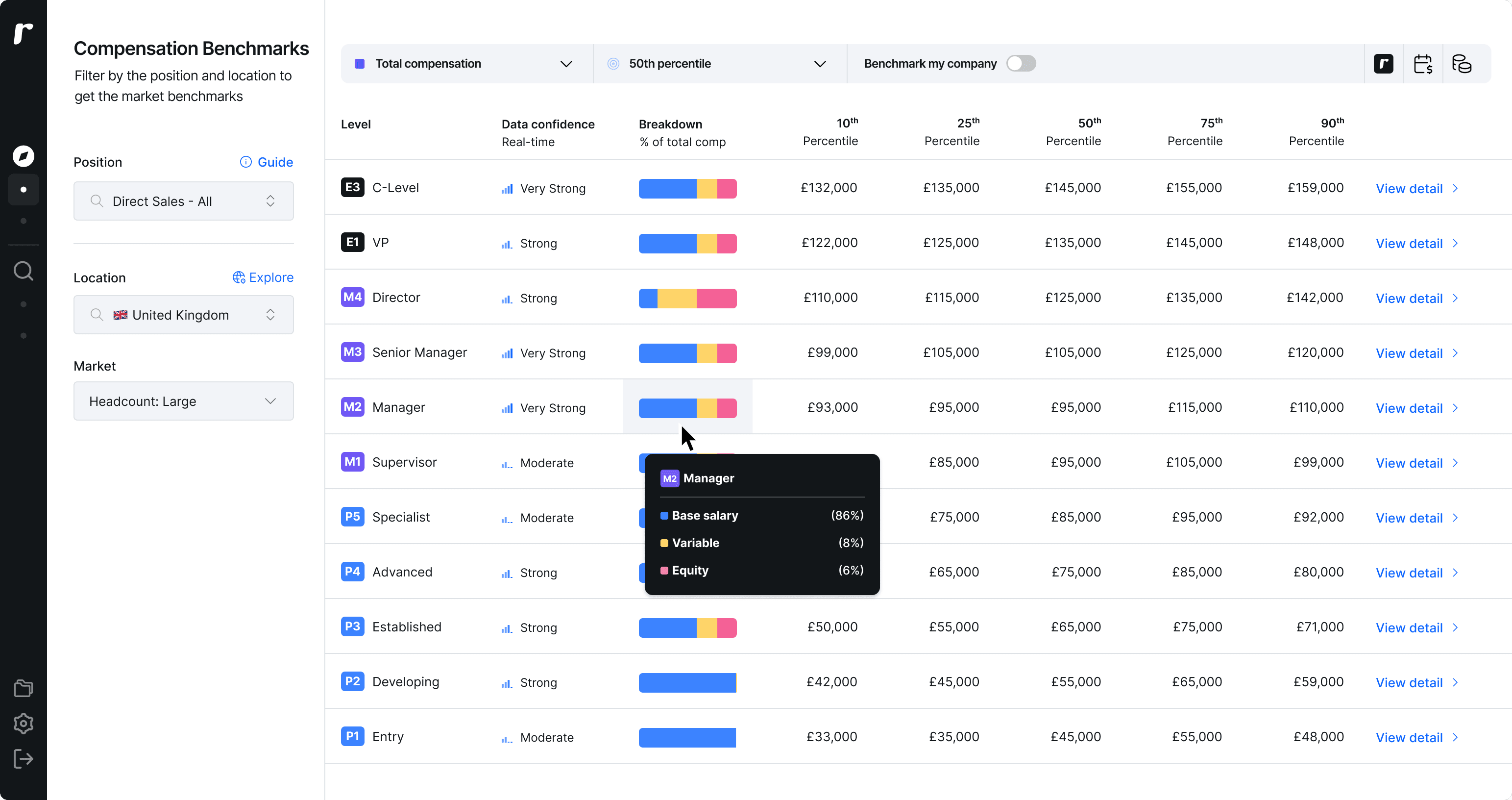The height and width of the screenshot is (800, 1512).
Task: Open the folders icon in sidebar
Action: tap(24, 688)
